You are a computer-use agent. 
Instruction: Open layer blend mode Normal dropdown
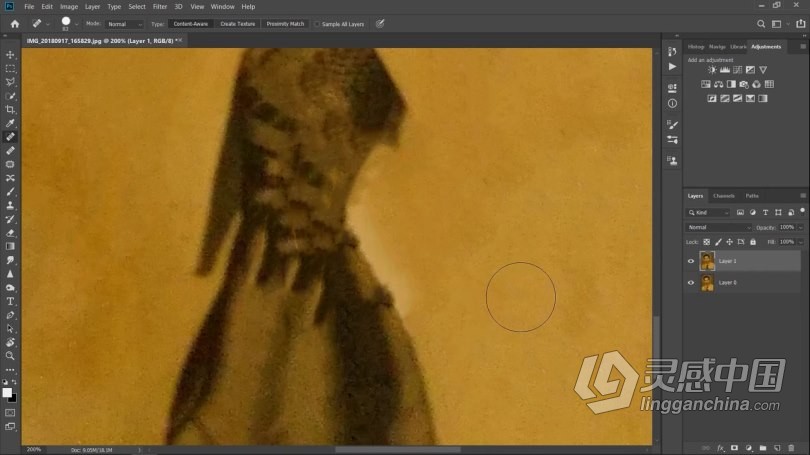click(719, 227)
